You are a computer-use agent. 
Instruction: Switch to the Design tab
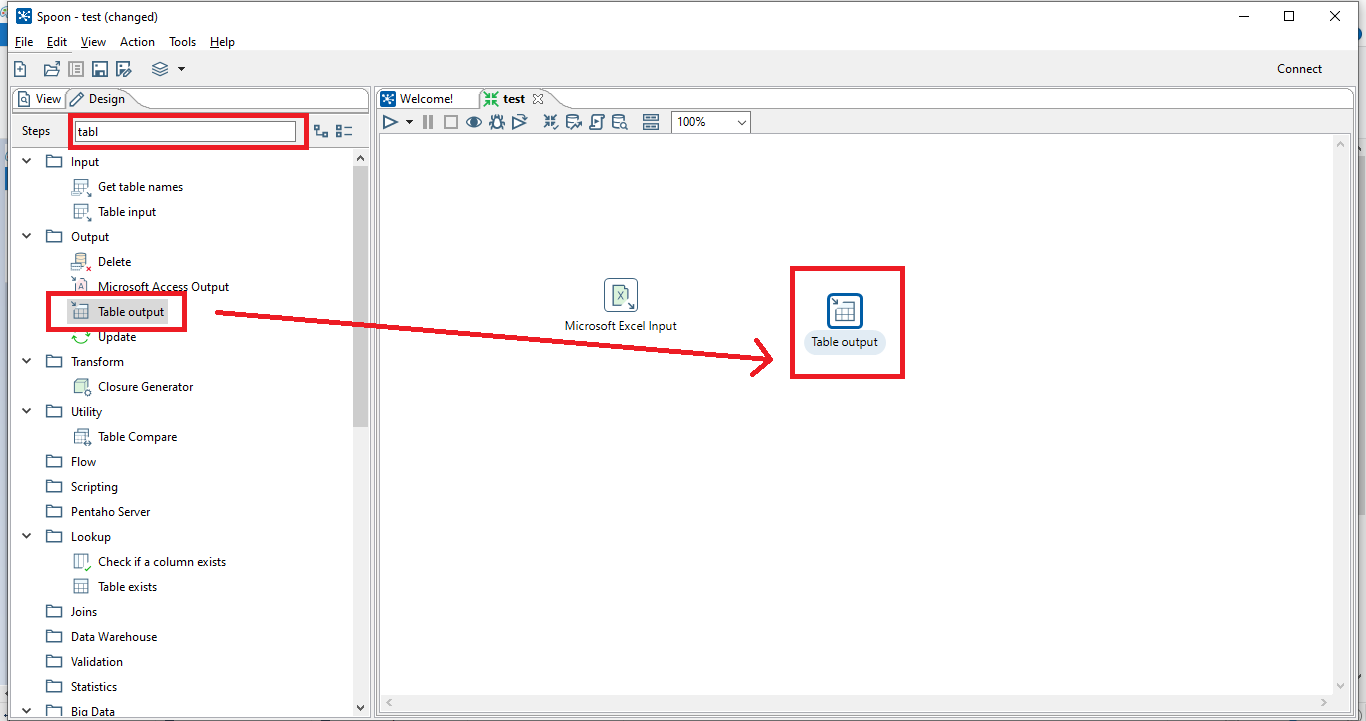pyautogui.click(x=98, y=99)
